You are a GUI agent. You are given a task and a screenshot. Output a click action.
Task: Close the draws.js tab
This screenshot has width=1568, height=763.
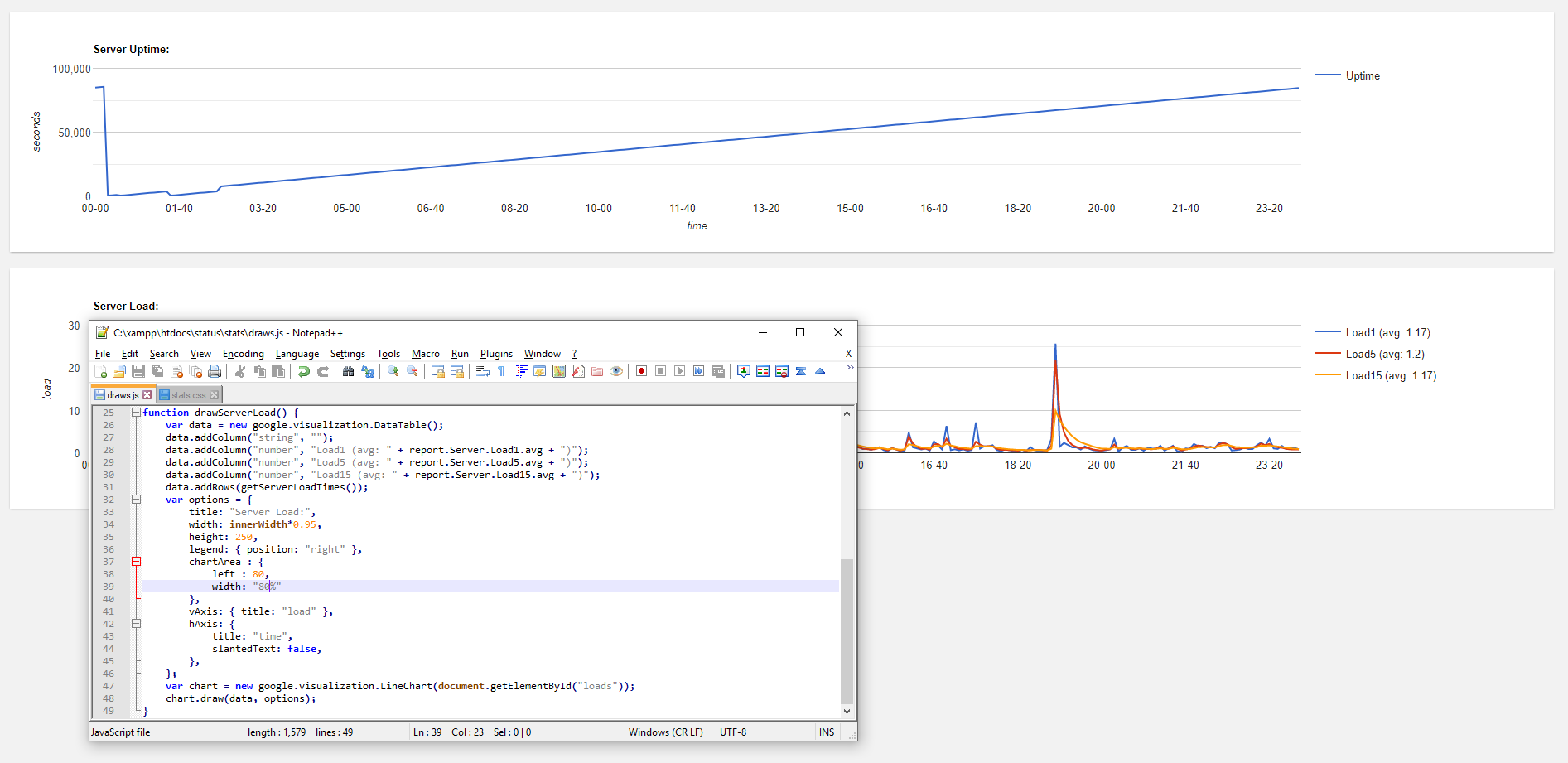coord(147,395)
